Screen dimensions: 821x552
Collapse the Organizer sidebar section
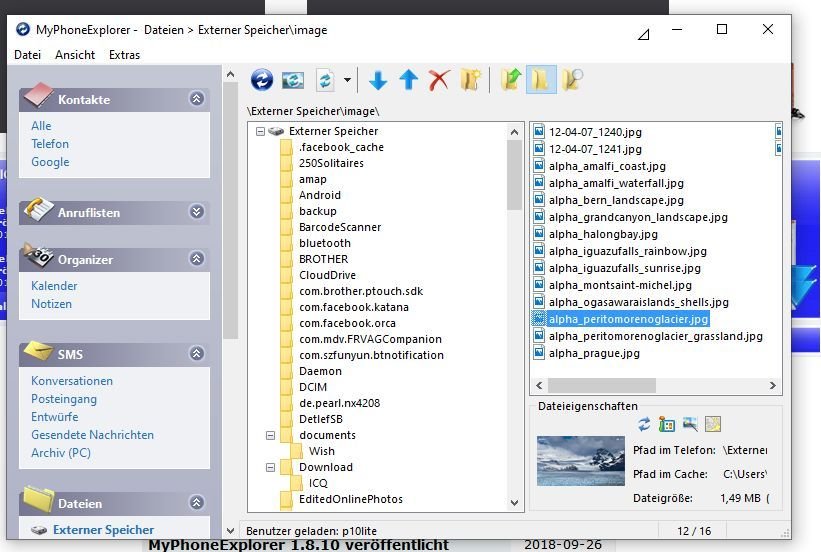[196, 258]
